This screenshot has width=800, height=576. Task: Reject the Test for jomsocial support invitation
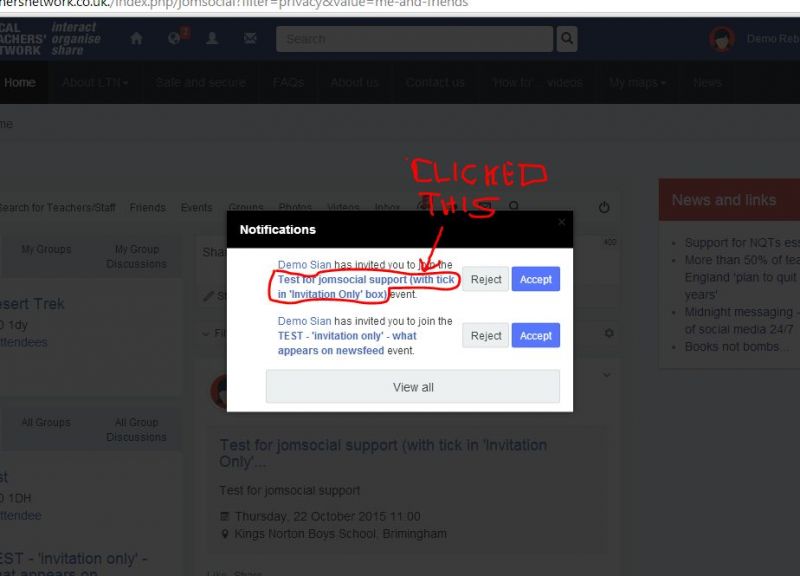(x=486, y=279)
